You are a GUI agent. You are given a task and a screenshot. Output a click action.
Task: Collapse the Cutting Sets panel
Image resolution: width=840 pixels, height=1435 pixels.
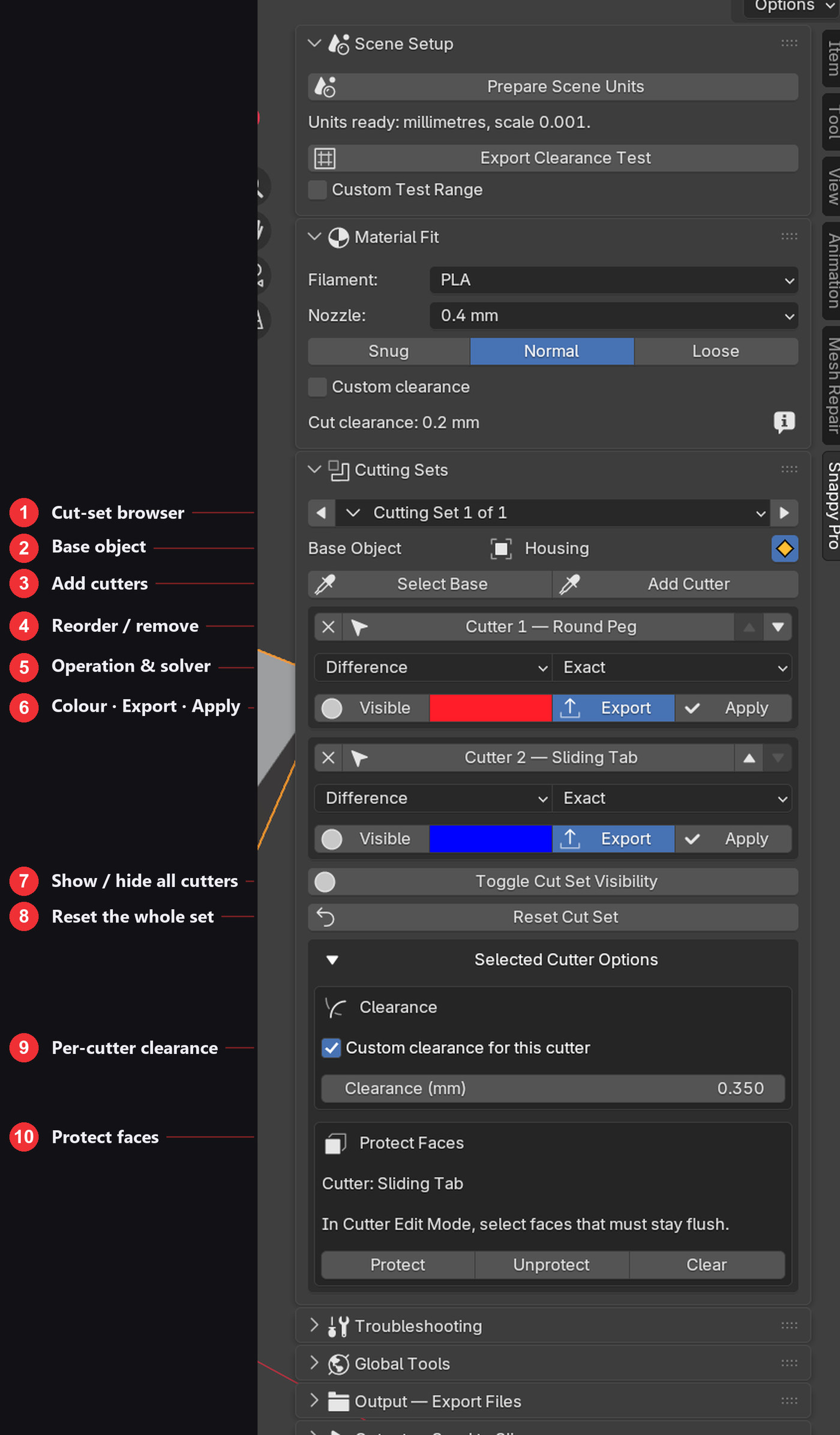pyautogui.click(x=314, y=470)
